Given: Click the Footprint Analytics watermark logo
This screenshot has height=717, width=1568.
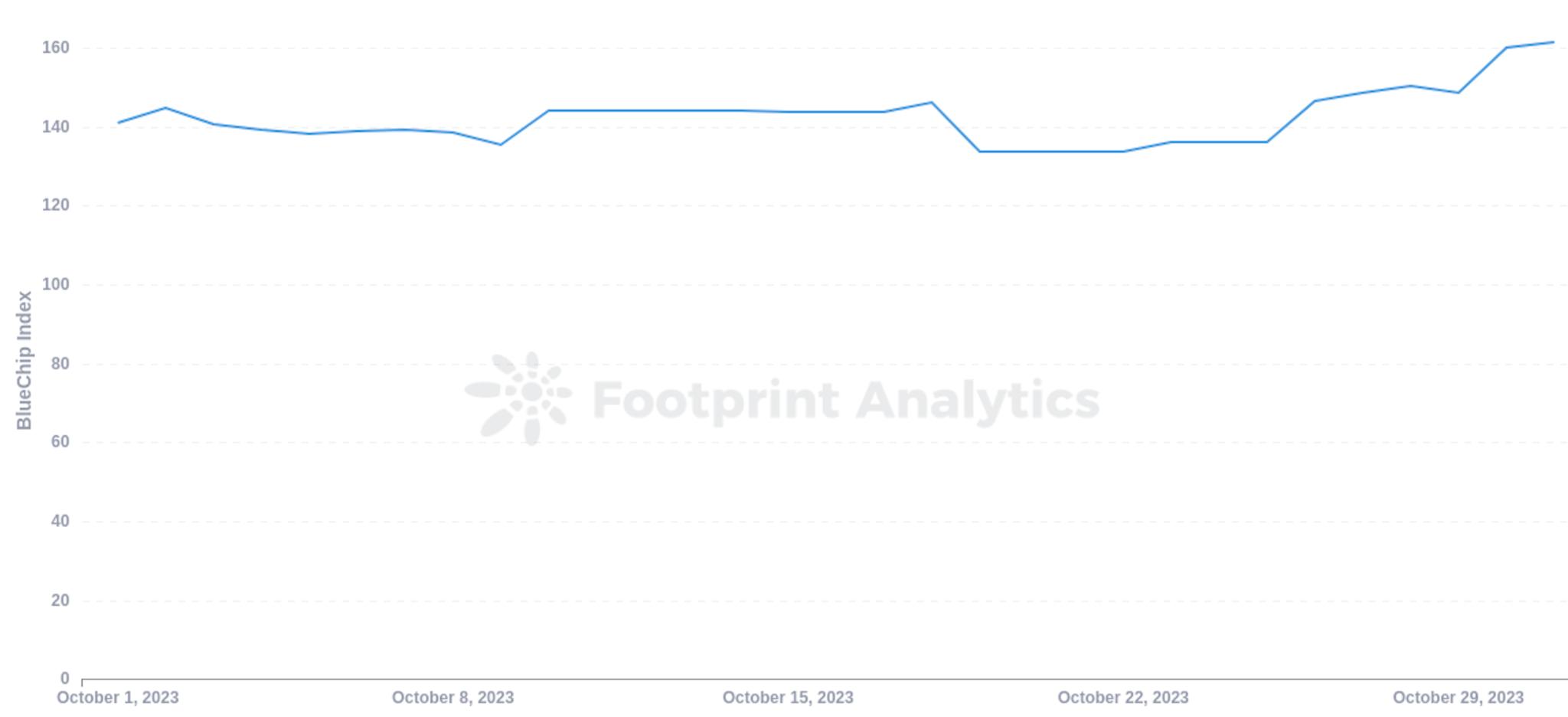Looking at the screenshot, I should [518, 398].
